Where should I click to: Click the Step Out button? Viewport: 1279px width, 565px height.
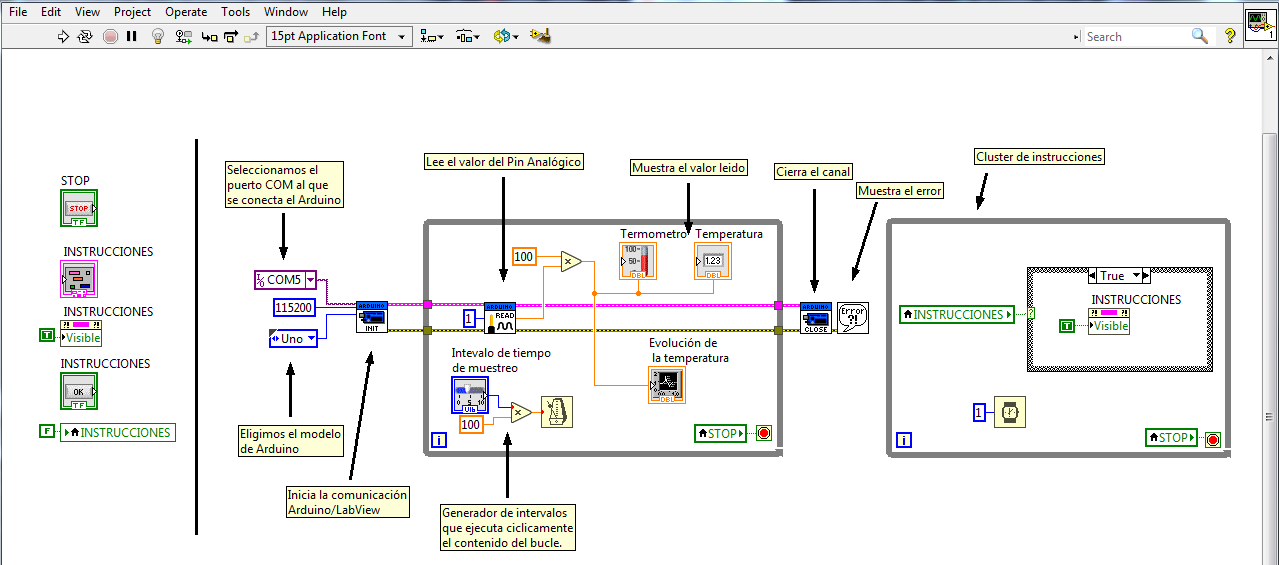(251, 36)
